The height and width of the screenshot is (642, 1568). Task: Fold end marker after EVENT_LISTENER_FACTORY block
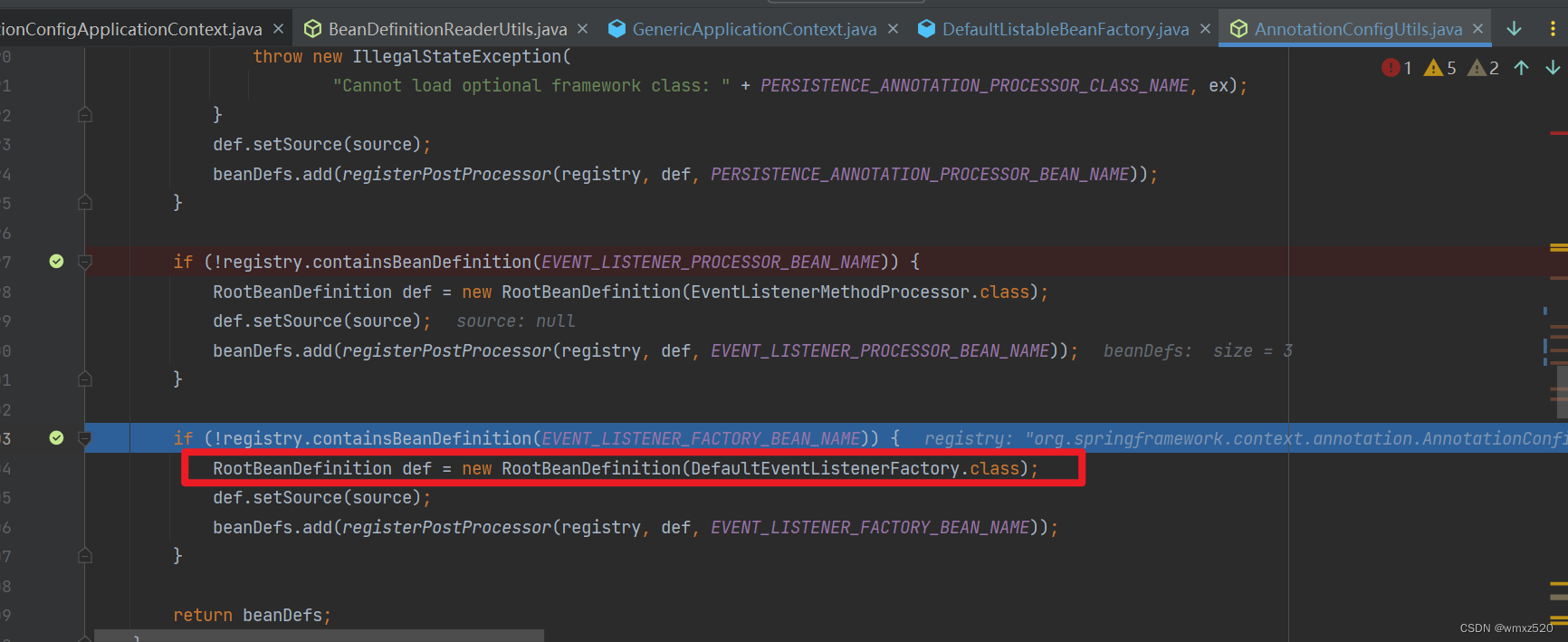click(85, 556)
